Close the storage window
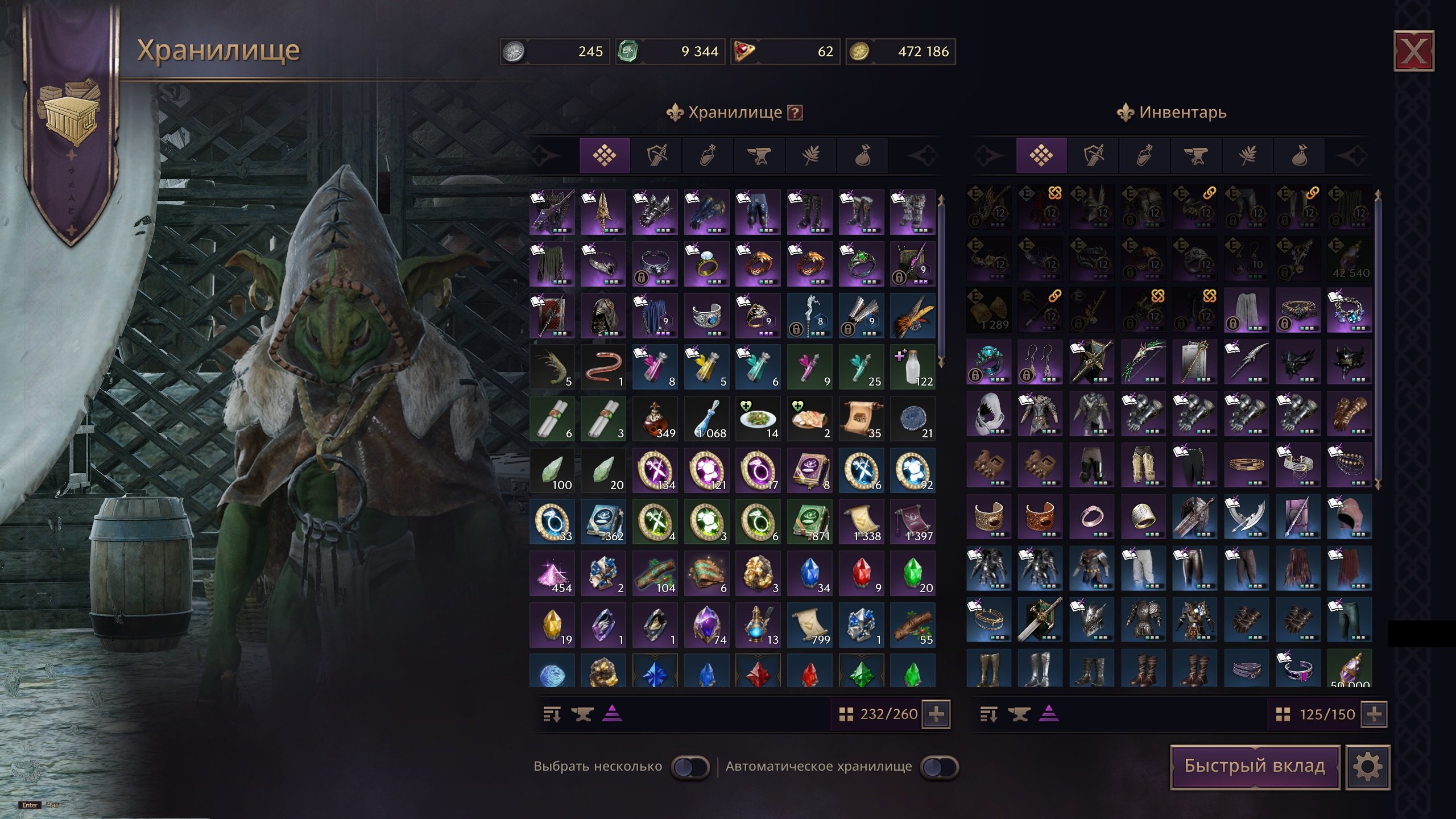 pos(1414,51)
